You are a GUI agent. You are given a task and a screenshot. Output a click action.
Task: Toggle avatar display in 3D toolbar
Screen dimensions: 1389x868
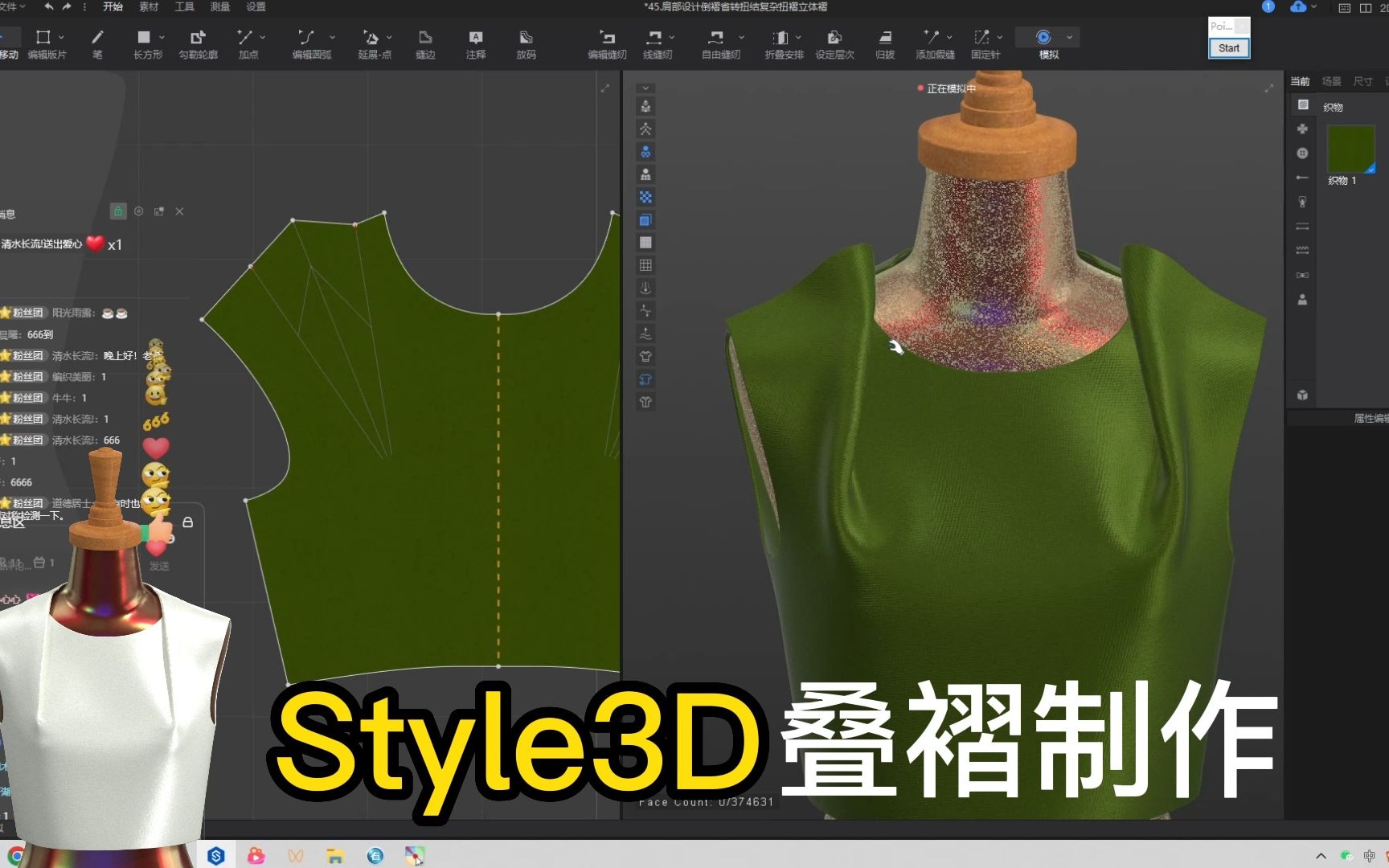pos(645,106)
